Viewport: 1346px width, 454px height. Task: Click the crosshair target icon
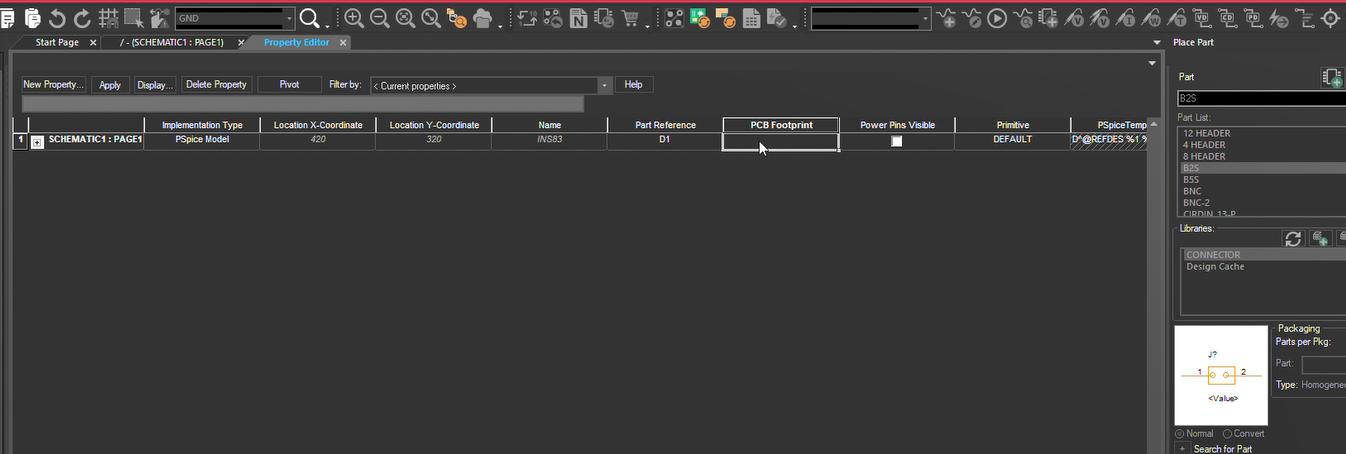tap(1331, 18)
